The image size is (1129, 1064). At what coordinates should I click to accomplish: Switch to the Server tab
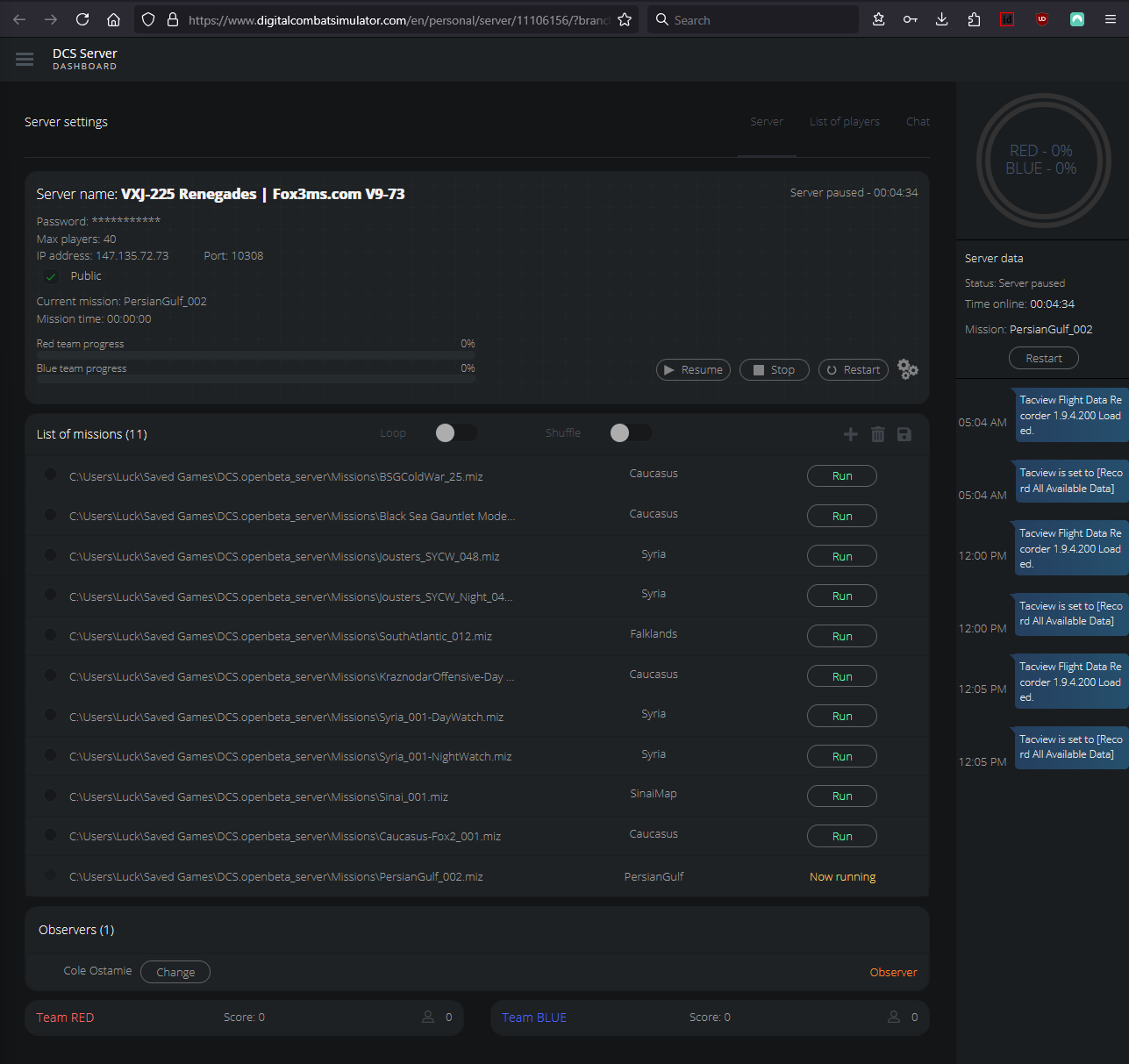point(767,122)
